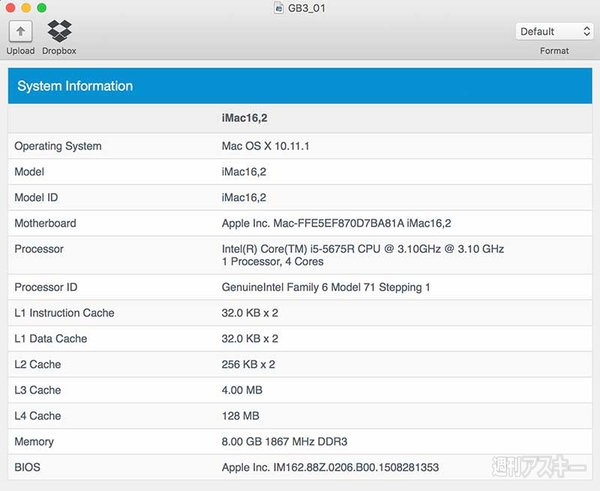
Task: Click the Processor ID label
Action: (x=46, y=287)
